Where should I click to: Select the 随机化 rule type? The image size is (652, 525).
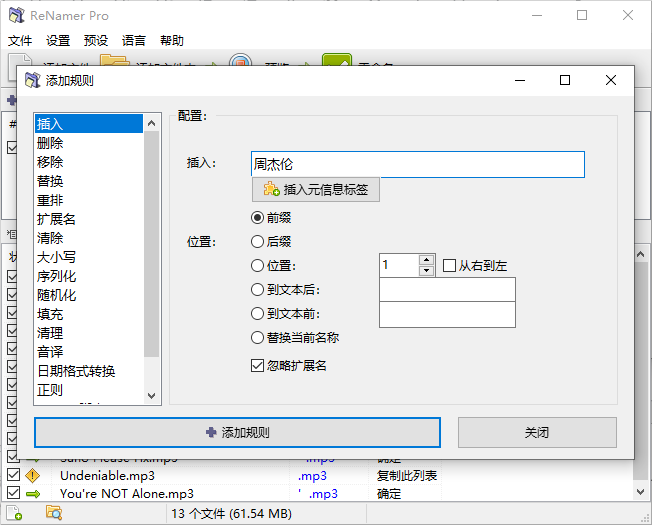[89, 295]
